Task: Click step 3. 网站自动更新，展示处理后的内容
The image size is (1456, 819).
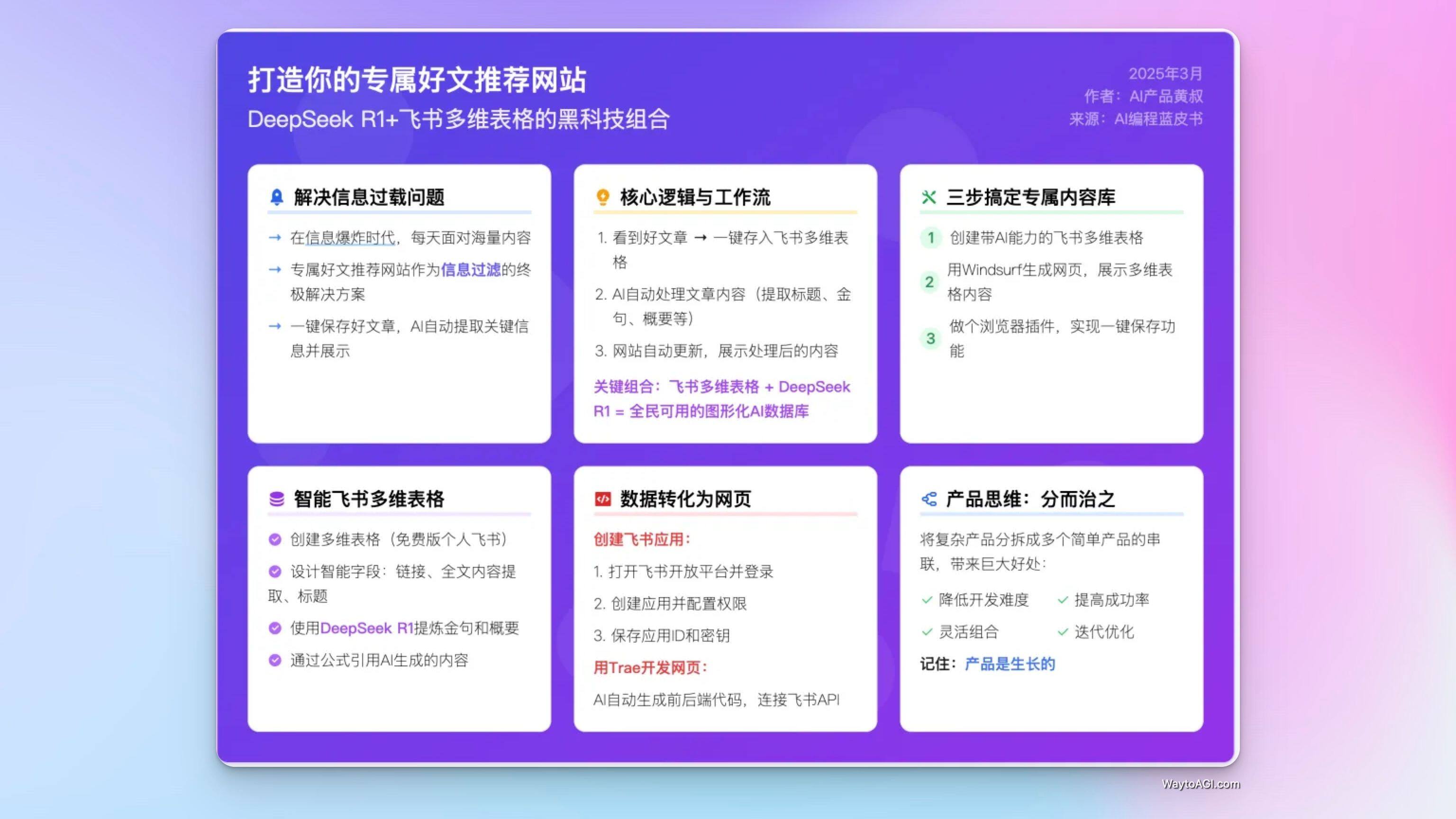Action: pyautogui.click(x=716, y=350)
